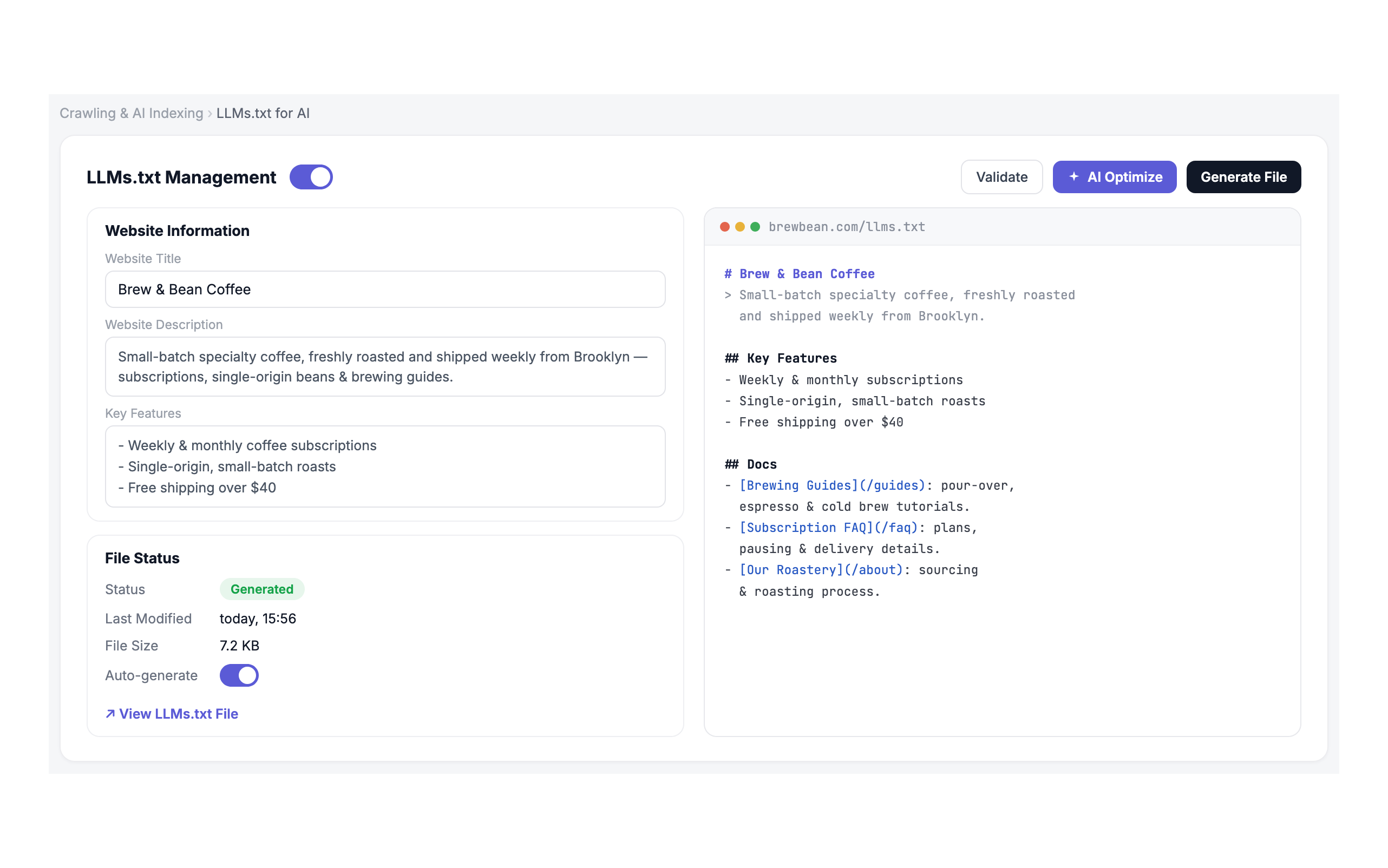
Task: Select the LLMs.txt for AI breadcrumb
Action: point(263,113)
